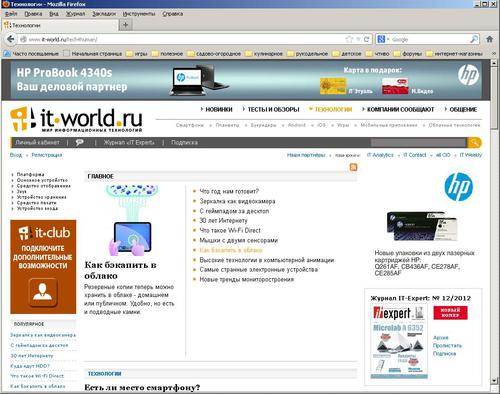The image size is (500, 394).
Task: Click the HP toner cartridges image
Action: pos(422,226)
